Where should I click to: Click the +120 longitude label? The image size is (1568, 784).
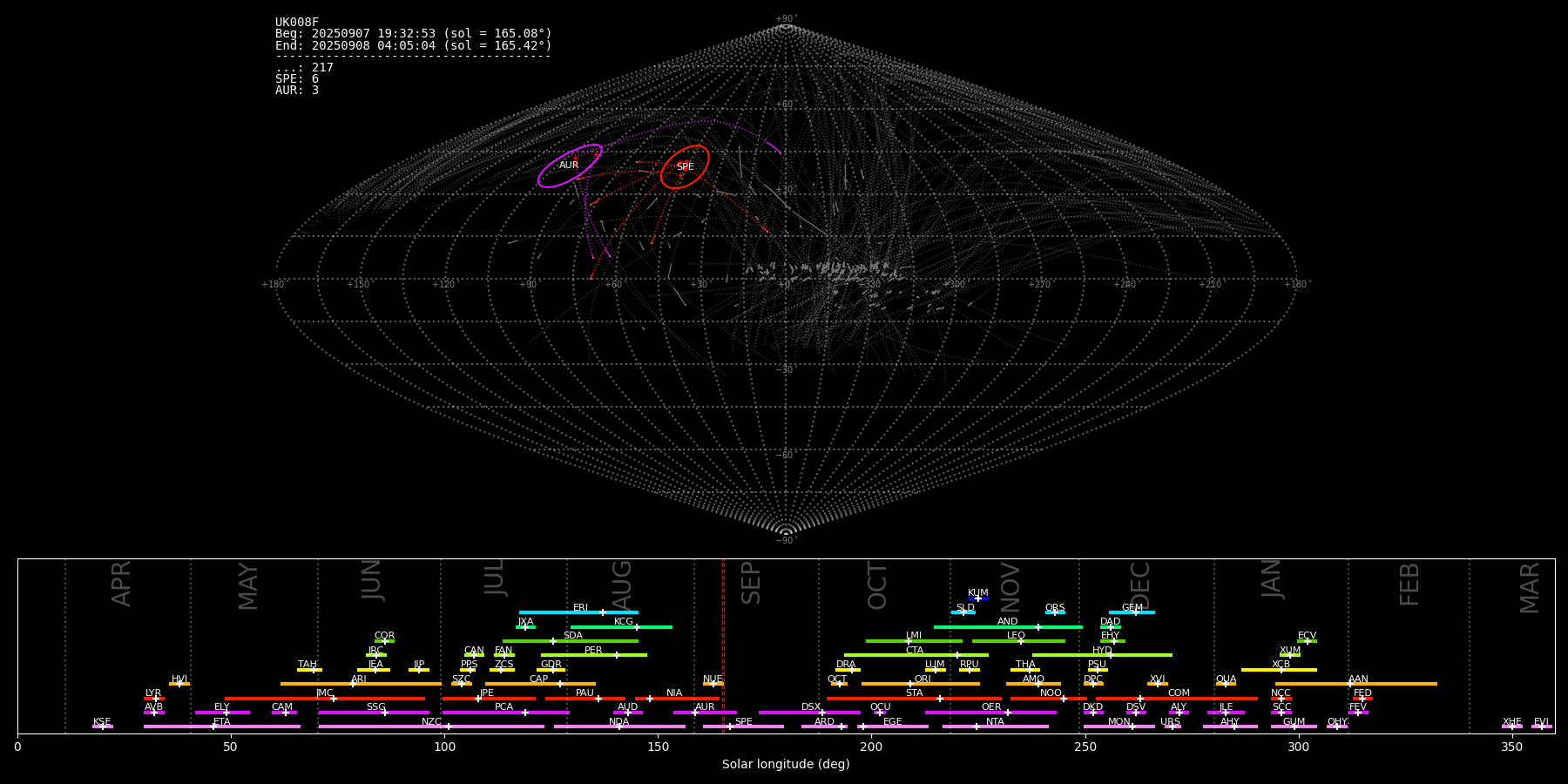443,285
